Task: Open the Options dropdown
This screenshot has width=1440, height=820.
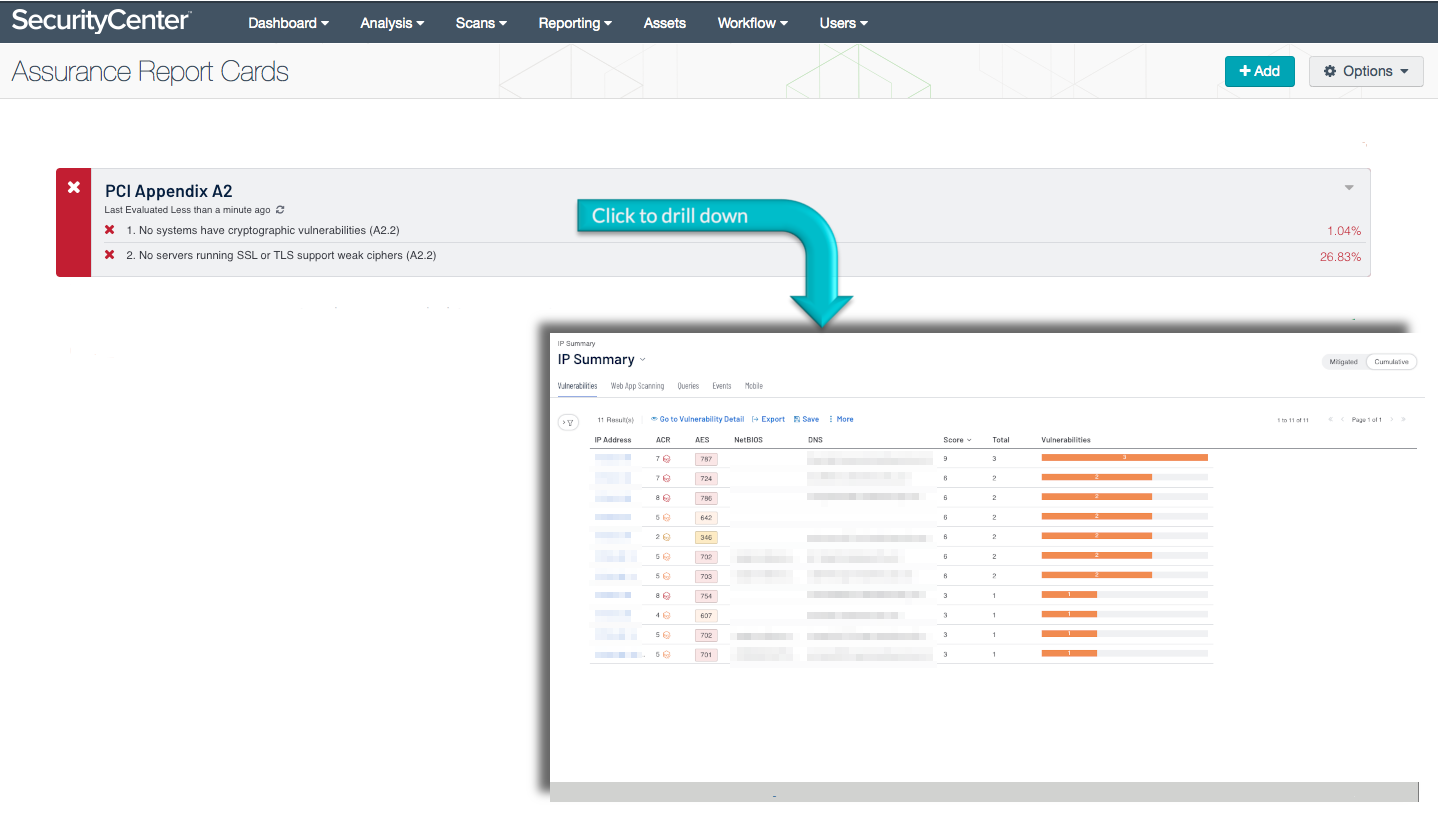Action: pos(1366,71)
